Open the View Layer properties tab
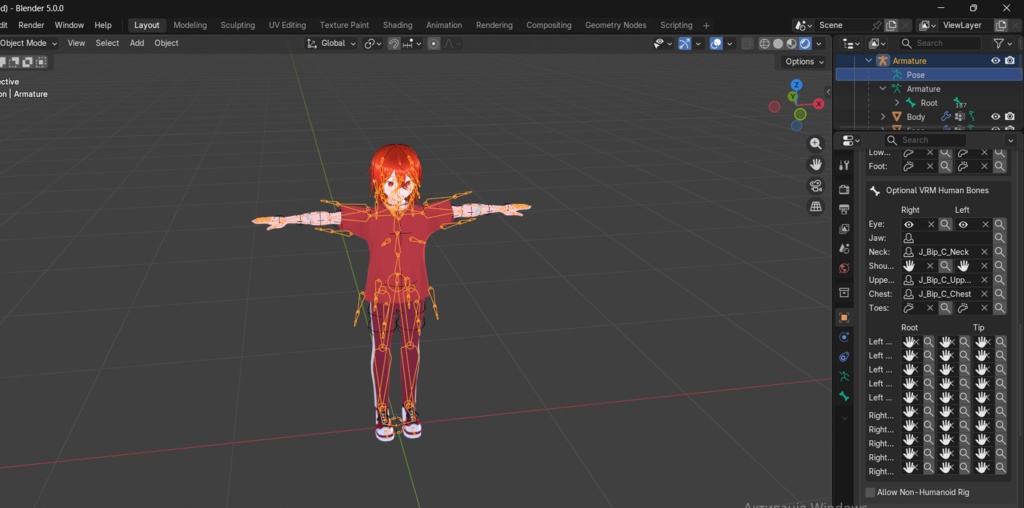This screenshot has width=1024, height=508. (844, 229)
